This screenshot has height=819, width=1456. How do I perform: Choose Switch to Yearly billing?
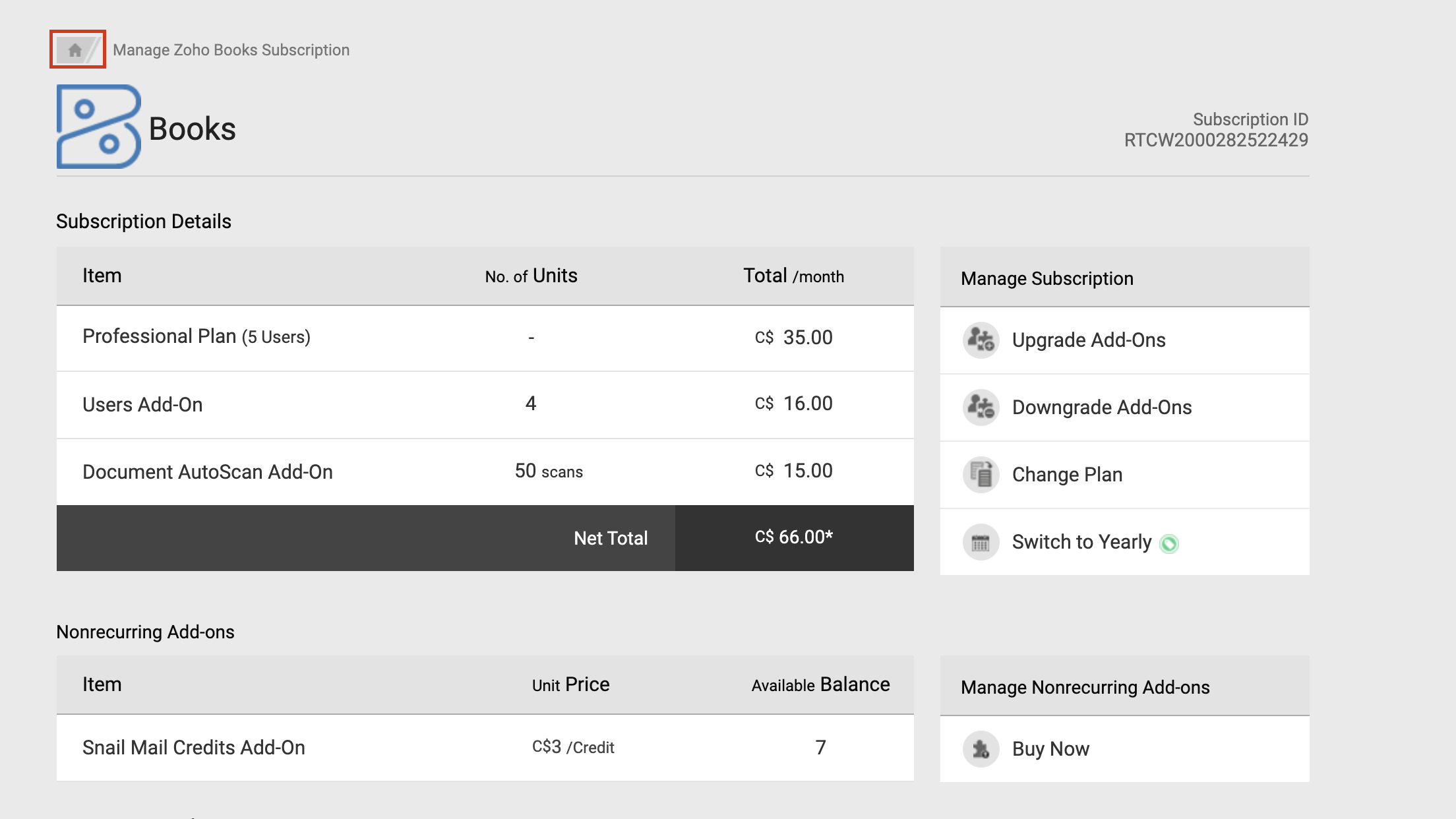1081,542
